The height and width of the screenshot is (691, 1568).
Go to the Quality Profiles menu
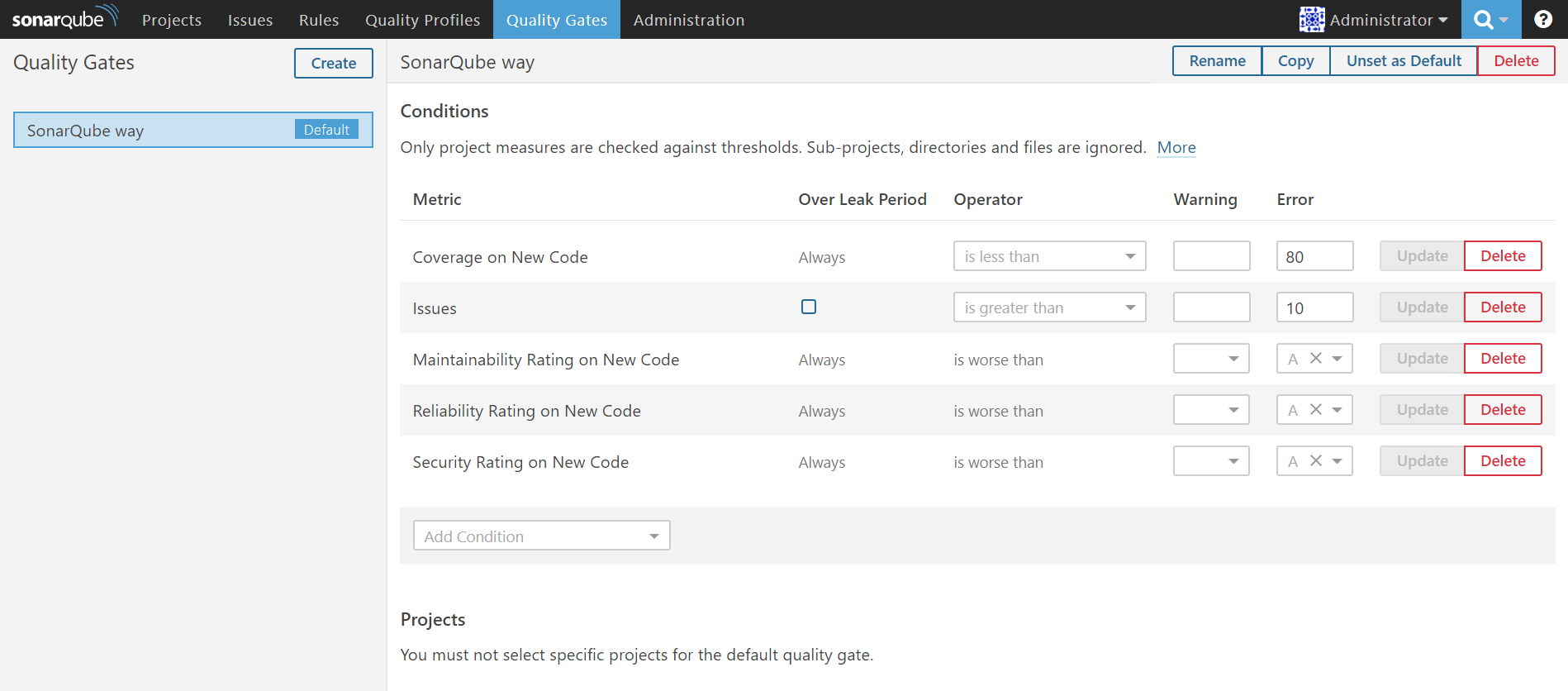point(422,20)
